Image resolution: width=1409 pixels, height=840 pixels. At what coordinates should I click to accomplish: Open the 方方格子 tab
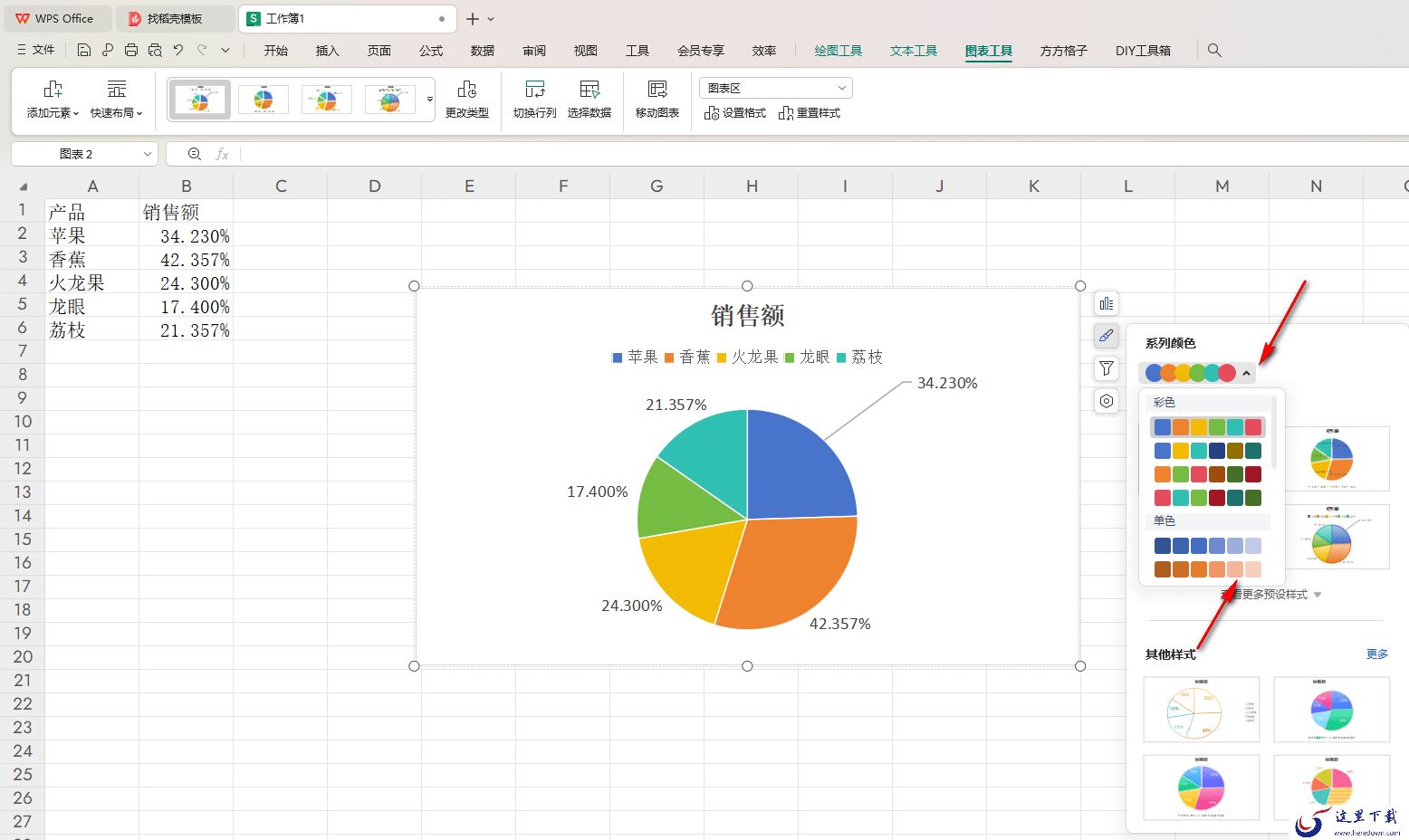(1064, 51)
